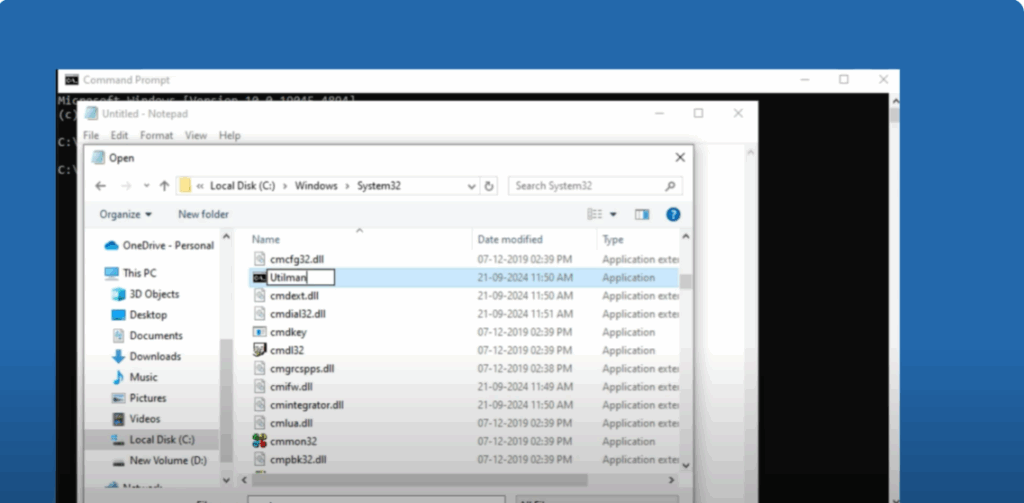Open the Format menu in Notepad
Image resolution: width=1024 pixels, height=503 pixels.
click(x=156, y=135)
